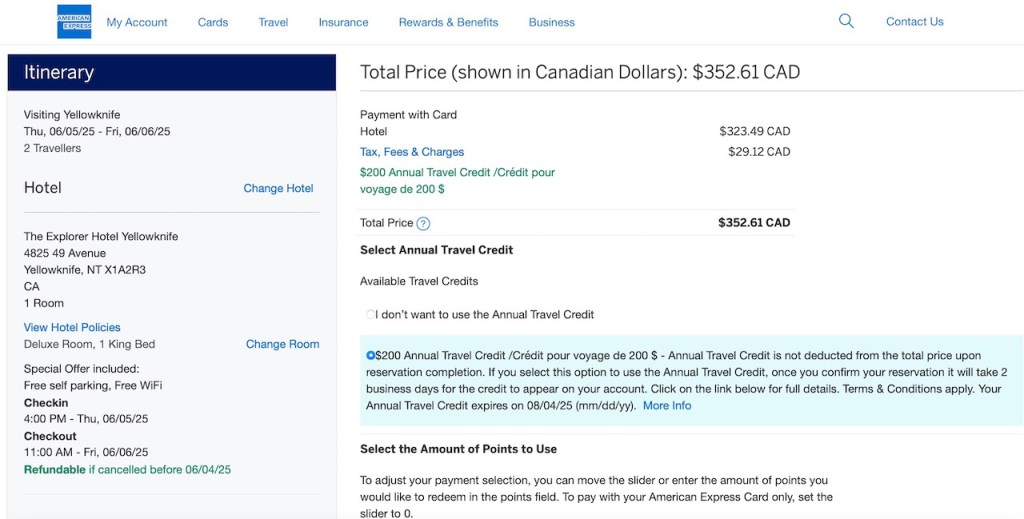The image size is (1024, 519).
Task: Open View Hotel Policies link
Action: click(x=72, y=327)
